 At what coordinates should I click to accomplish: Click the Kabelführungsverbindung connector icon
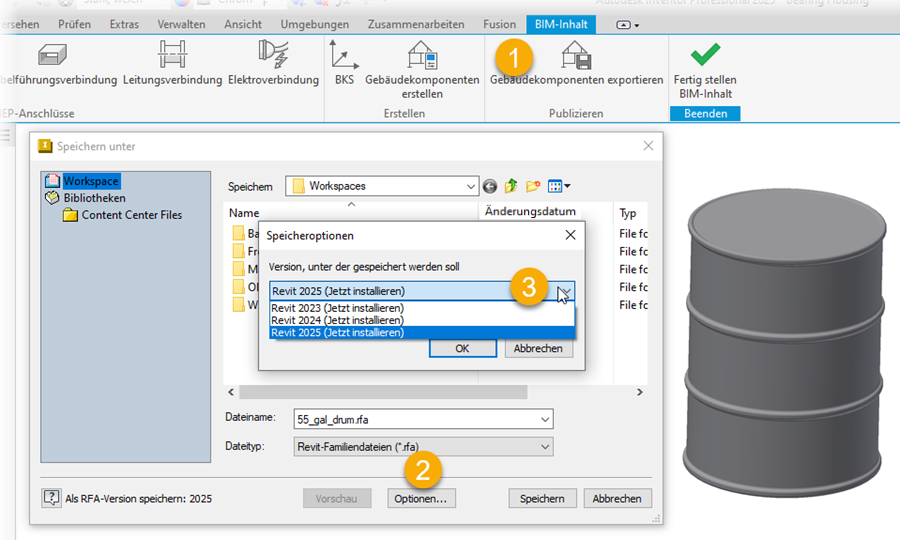[x=52, y=55]
